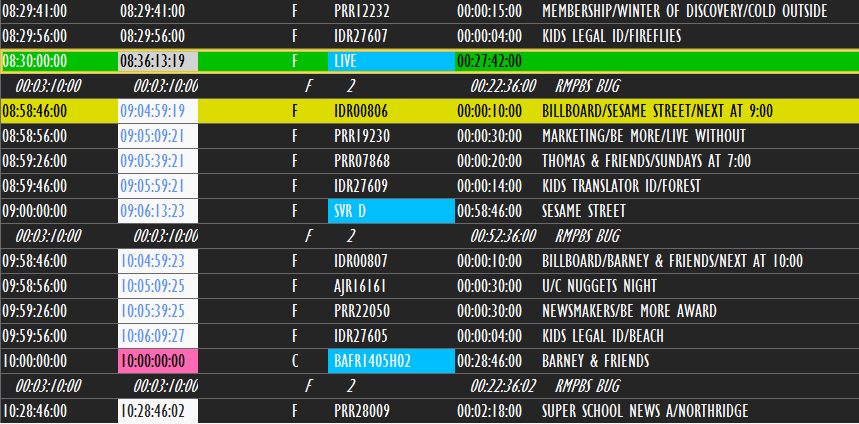Click the 00:52:36:00 RMPBS BUG duration
This screenshot has height=424, width=859.
(503, 236)
